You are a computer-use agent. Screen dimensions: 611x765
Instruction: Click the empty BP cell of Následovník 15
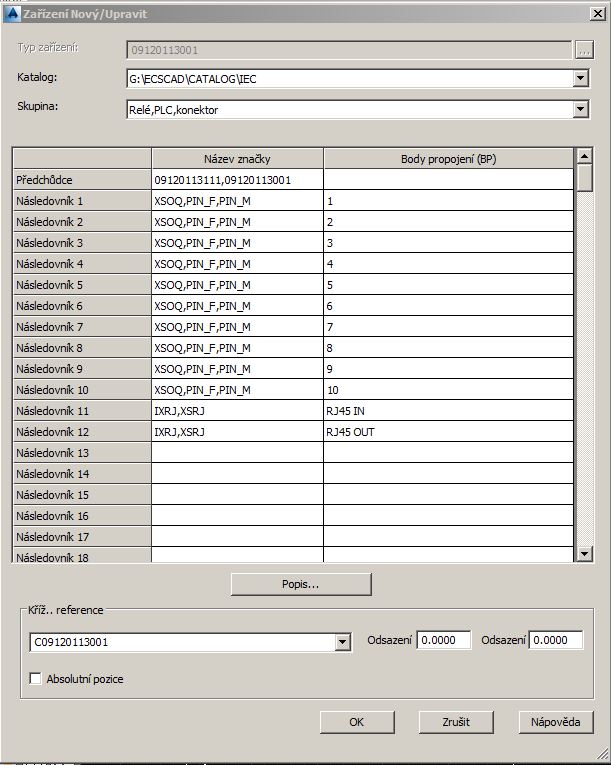pyautogui.click(x=448, y=494)
